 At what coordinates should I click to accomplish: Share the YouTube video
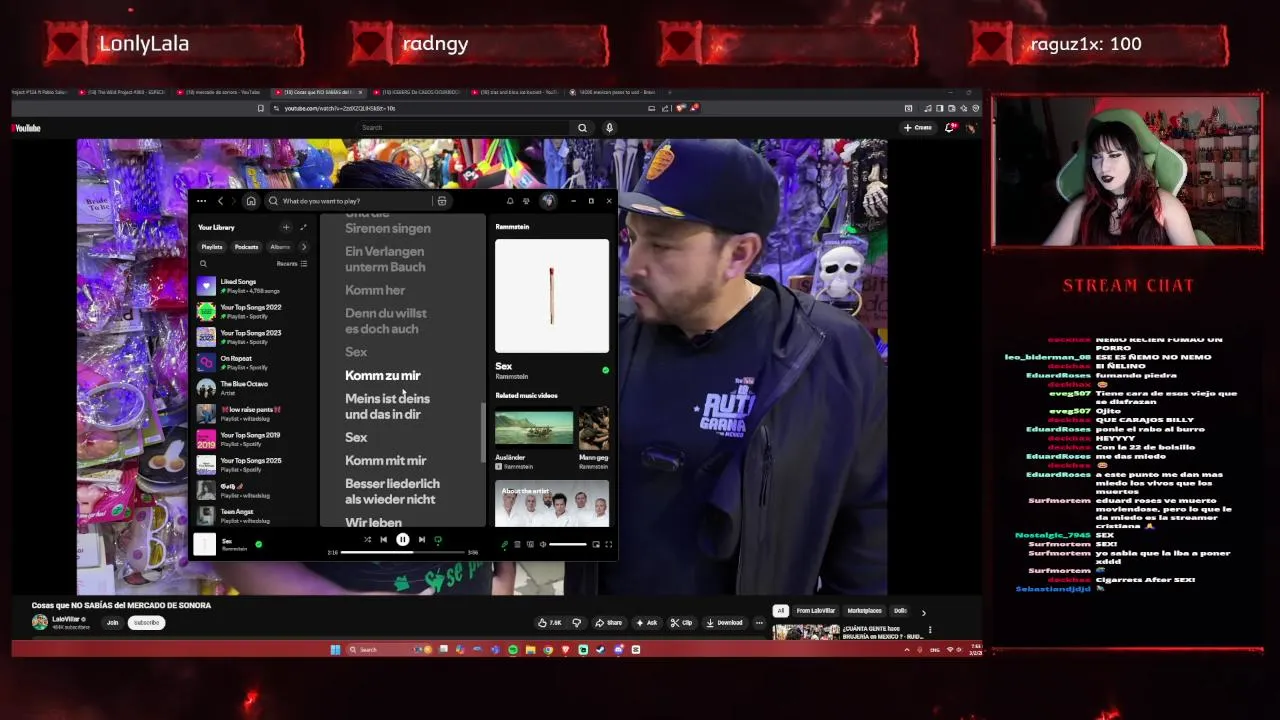(609, 622)
